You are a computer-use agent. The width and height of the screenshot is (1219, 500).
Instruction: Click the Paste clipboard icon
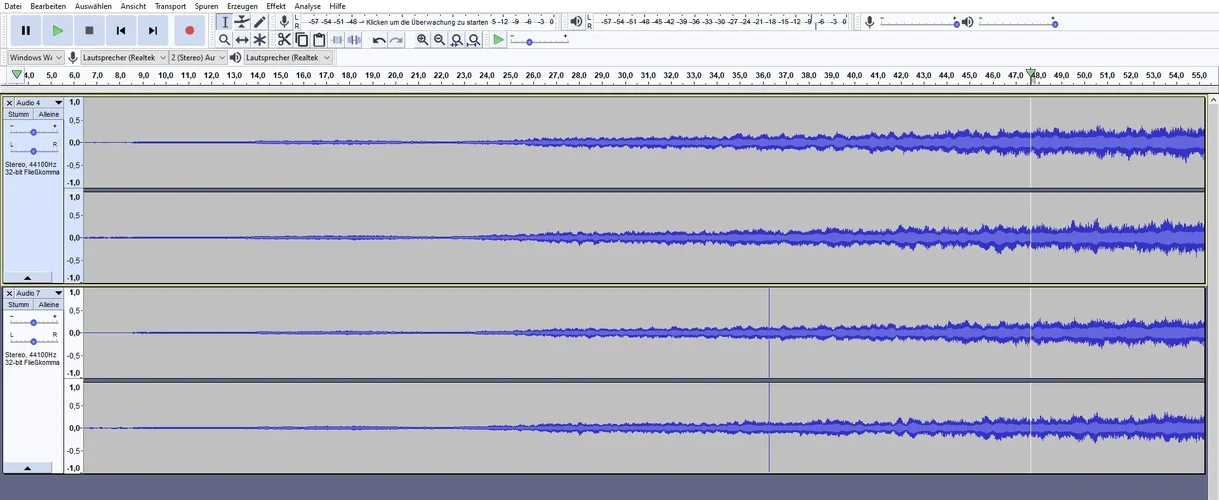pos(319,40)
